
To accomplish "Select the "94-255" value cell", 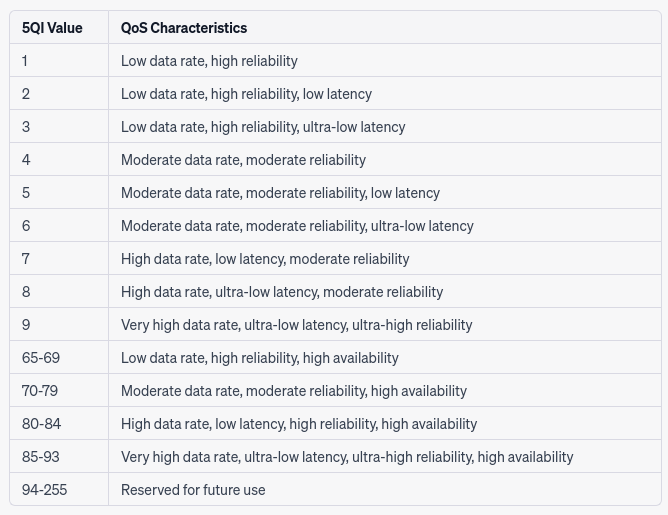I will click(44, 490).
